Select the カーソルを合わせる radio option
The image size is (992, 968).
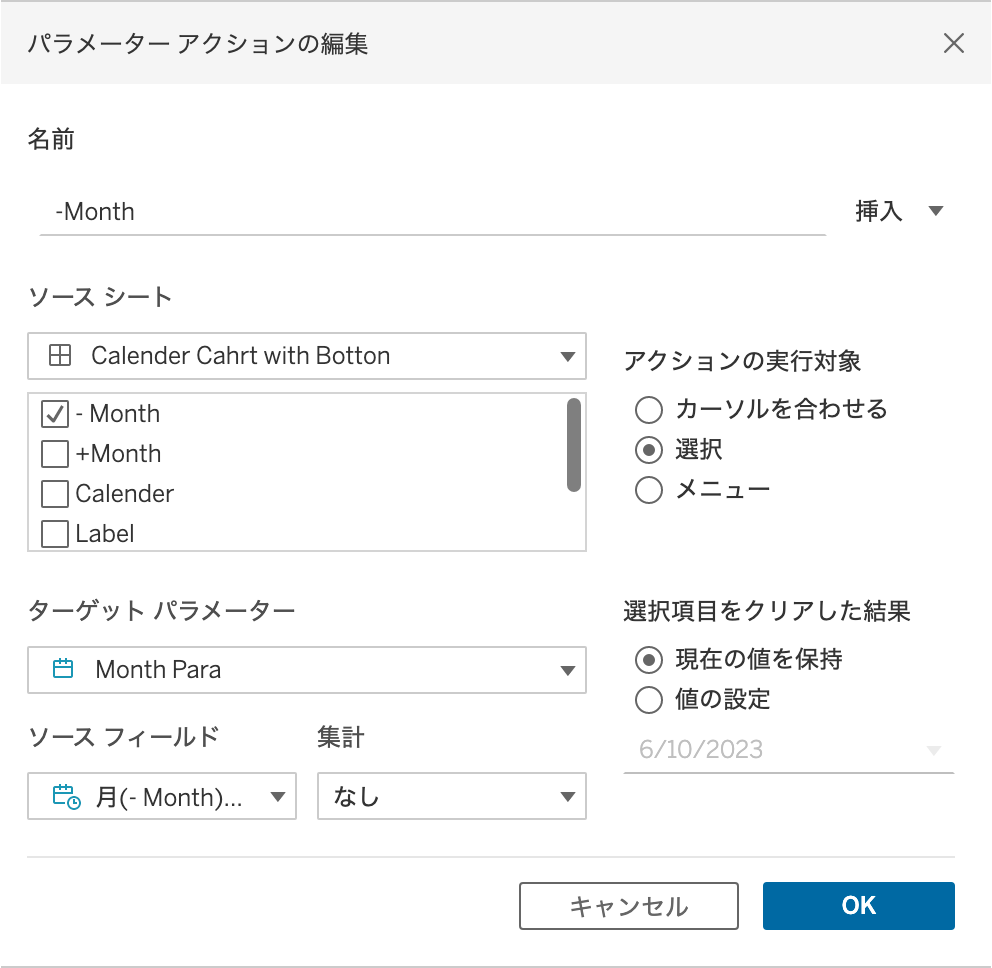649,409
